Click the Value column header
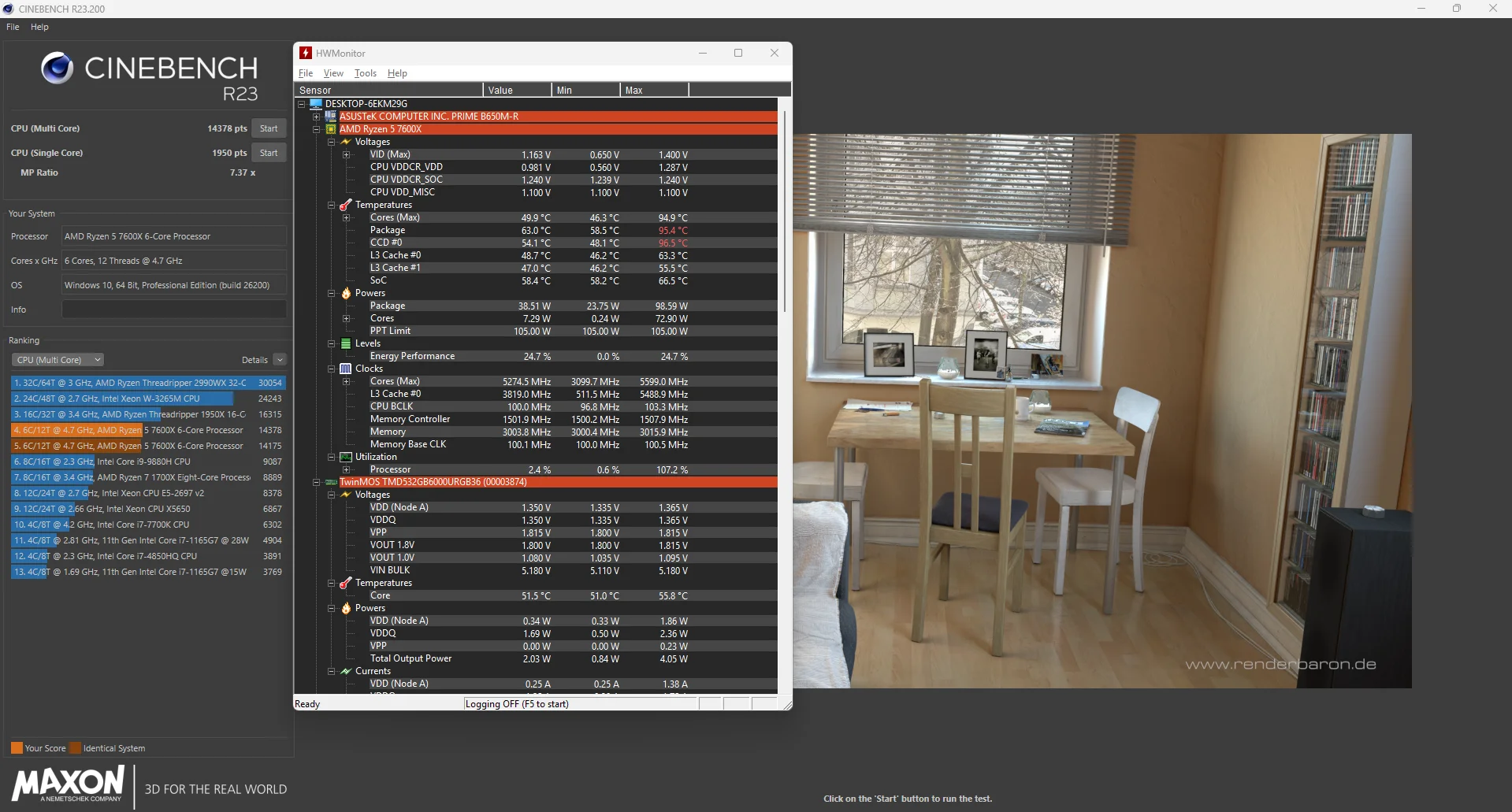 click(x=517, y=90)
